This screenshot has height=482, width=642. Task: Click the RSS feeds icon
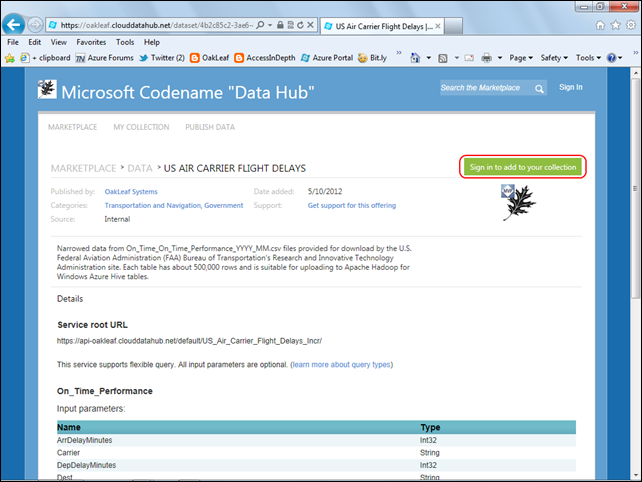(443, 58)
